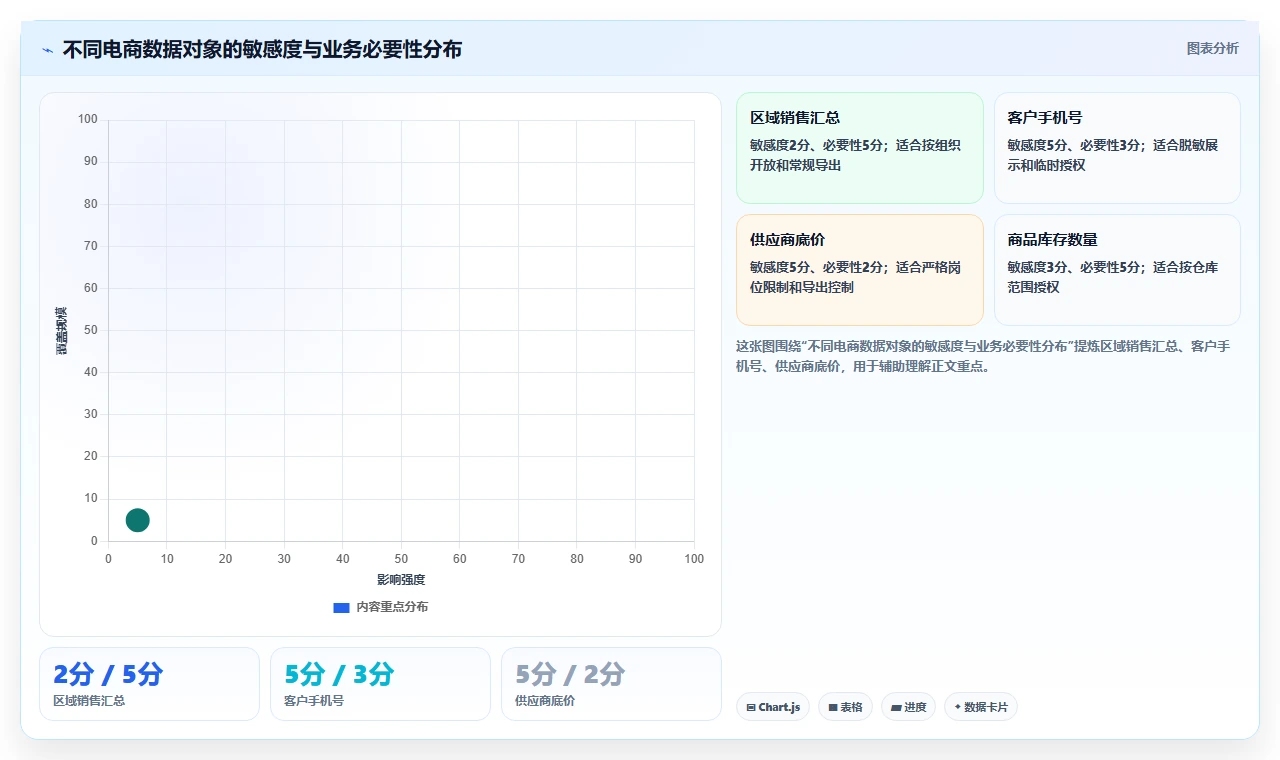Select the 5分 / 2分 stat card

point(611,684)
